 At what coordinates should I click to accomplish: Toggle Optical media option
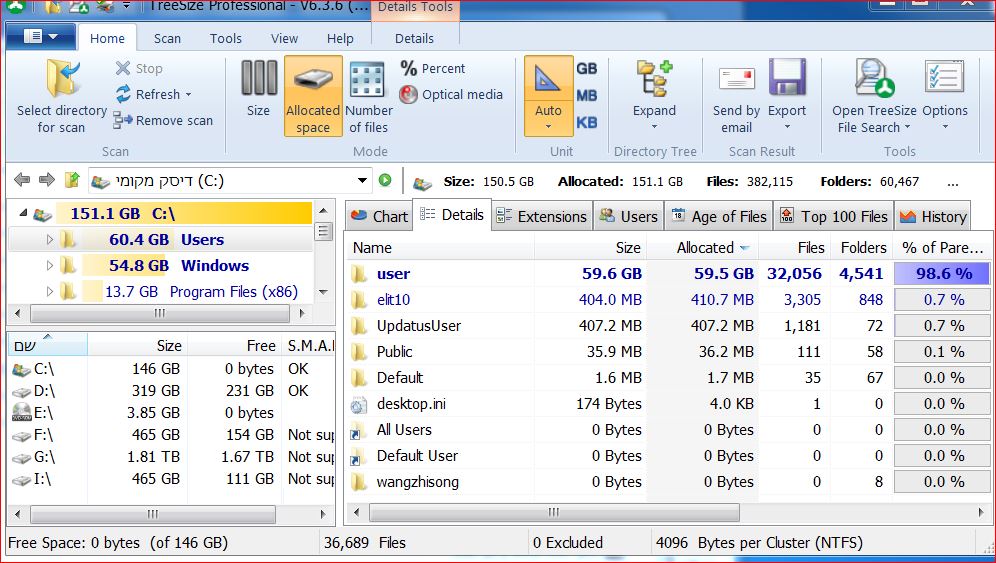[x=451, y=94]
